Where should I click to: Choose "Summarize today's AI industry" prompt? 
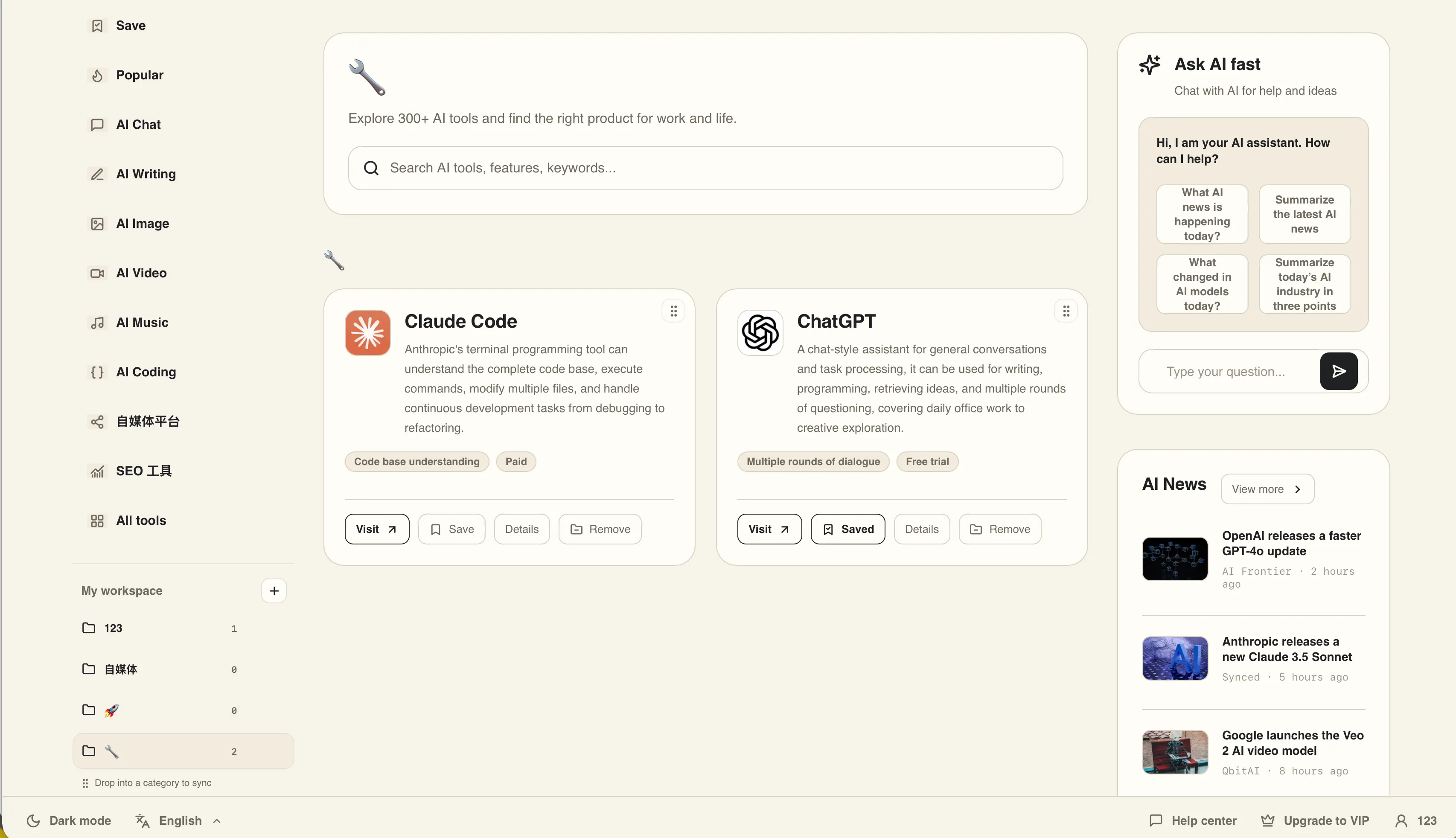[1304, 284]
